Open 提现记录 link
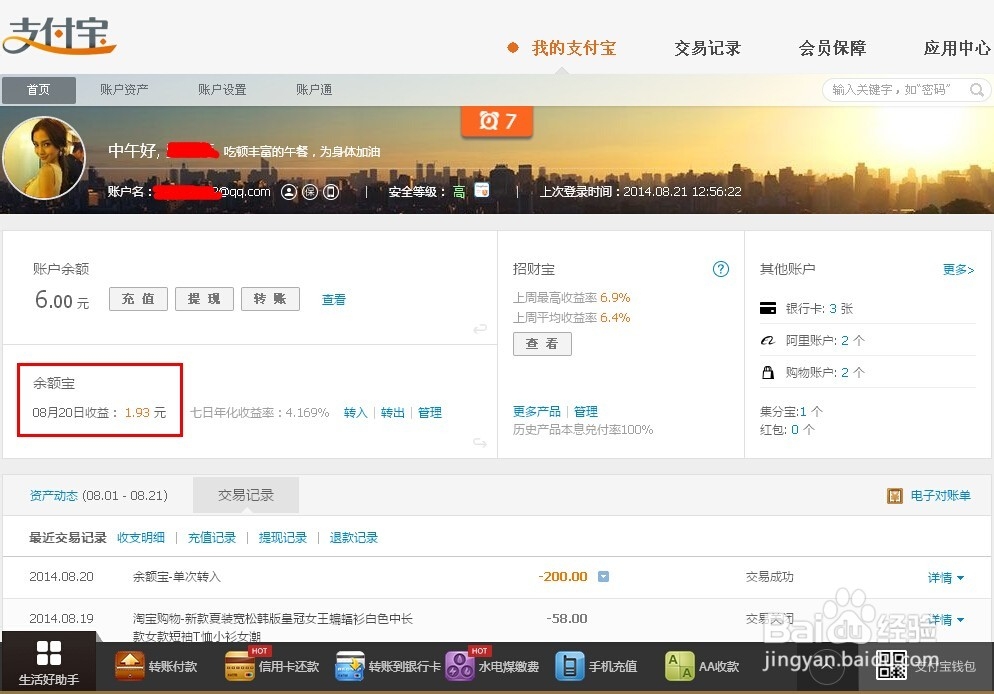Viewport: 994px width, 694px height. [283, 538]
